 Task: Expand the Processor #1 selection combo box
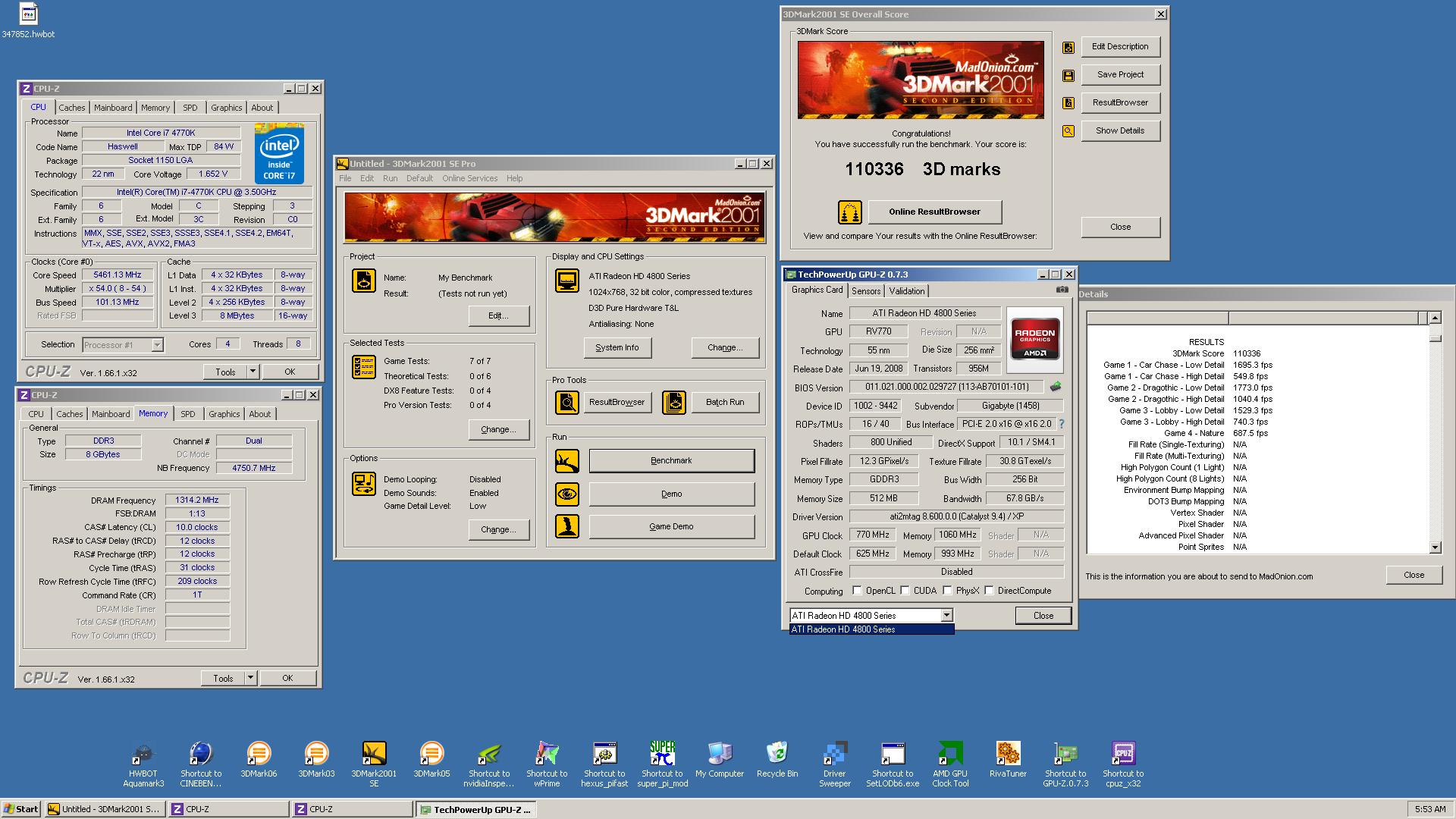(157, 345)
